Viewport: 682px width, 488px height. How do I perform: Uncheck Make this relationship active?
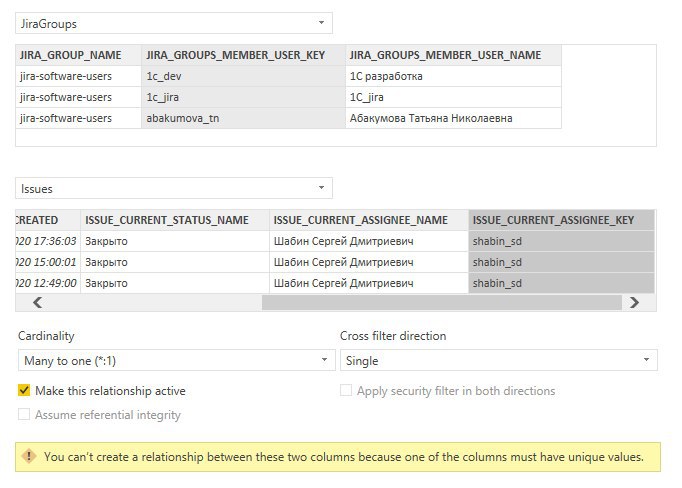[24, 391]
